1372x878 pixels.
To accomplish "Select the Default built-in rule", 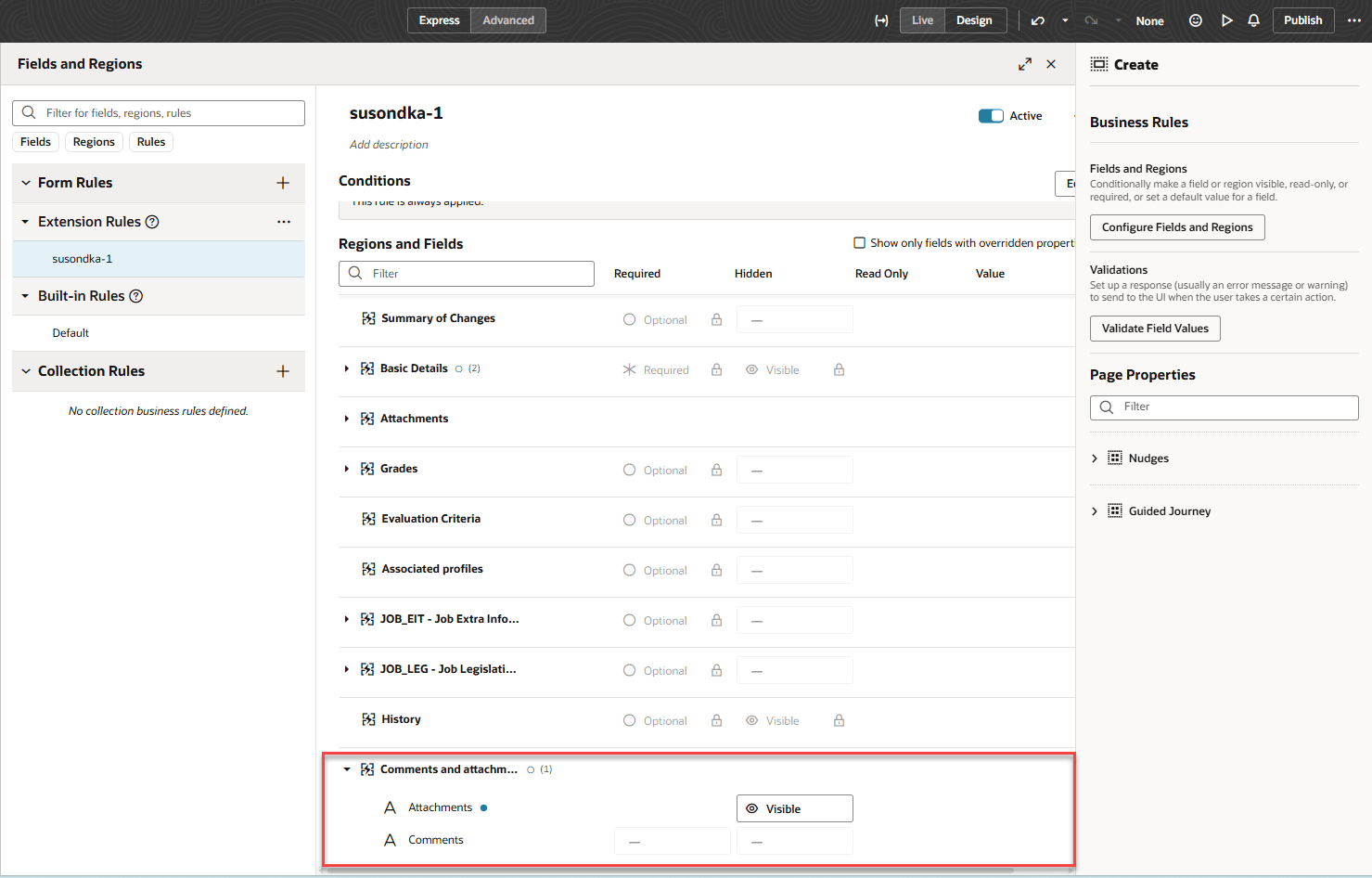I will (159, 333).
